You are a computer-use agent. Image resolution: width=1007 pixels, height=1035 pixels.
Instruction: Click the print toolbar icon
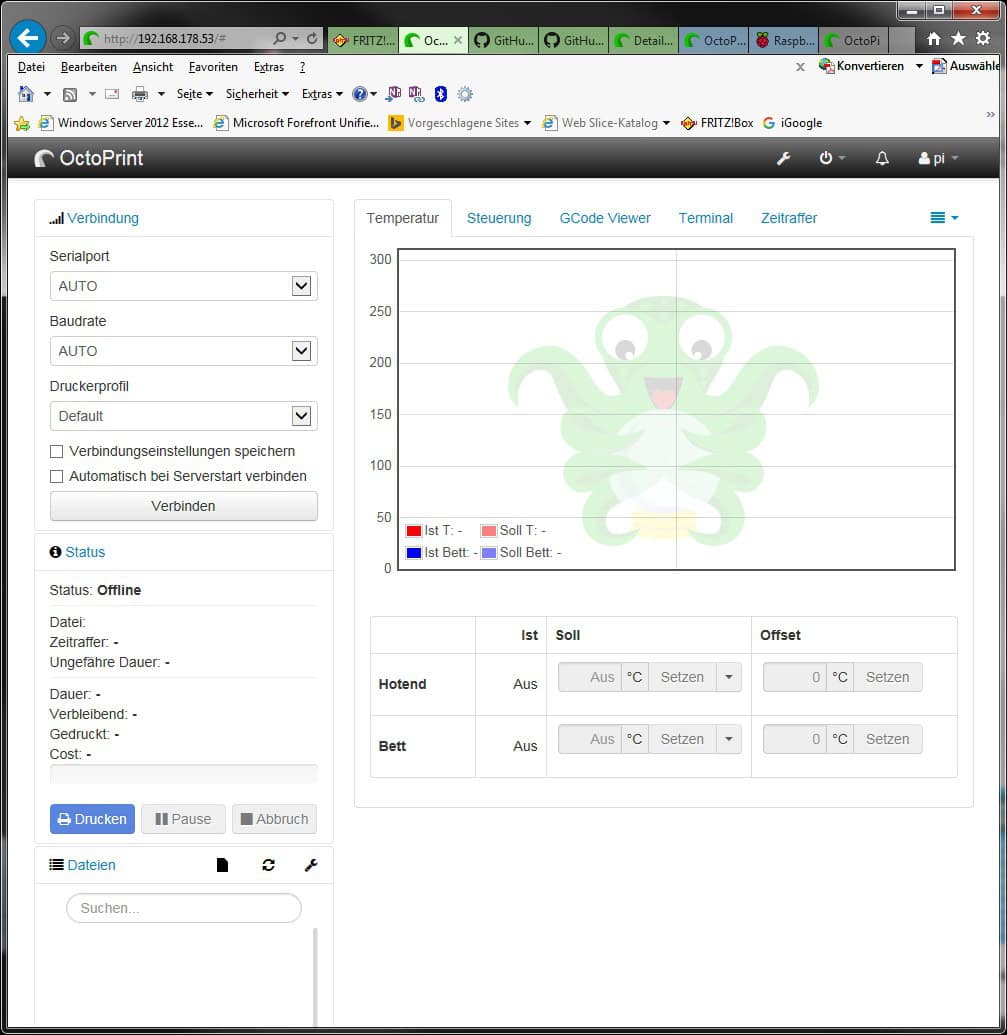140,94
